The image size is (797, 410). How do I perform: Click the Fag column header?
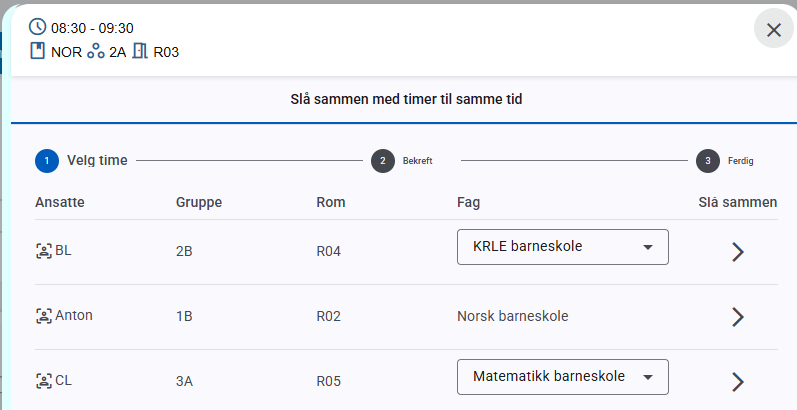click(468, 202)
